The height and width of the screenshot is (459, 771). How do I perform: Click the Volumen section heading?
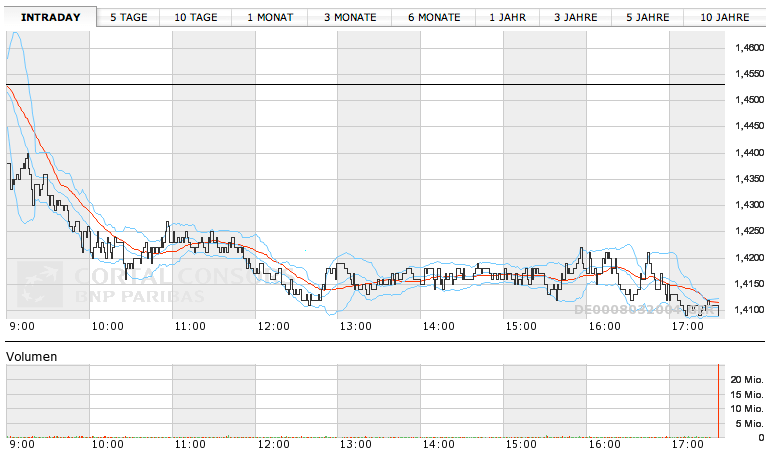32,356
